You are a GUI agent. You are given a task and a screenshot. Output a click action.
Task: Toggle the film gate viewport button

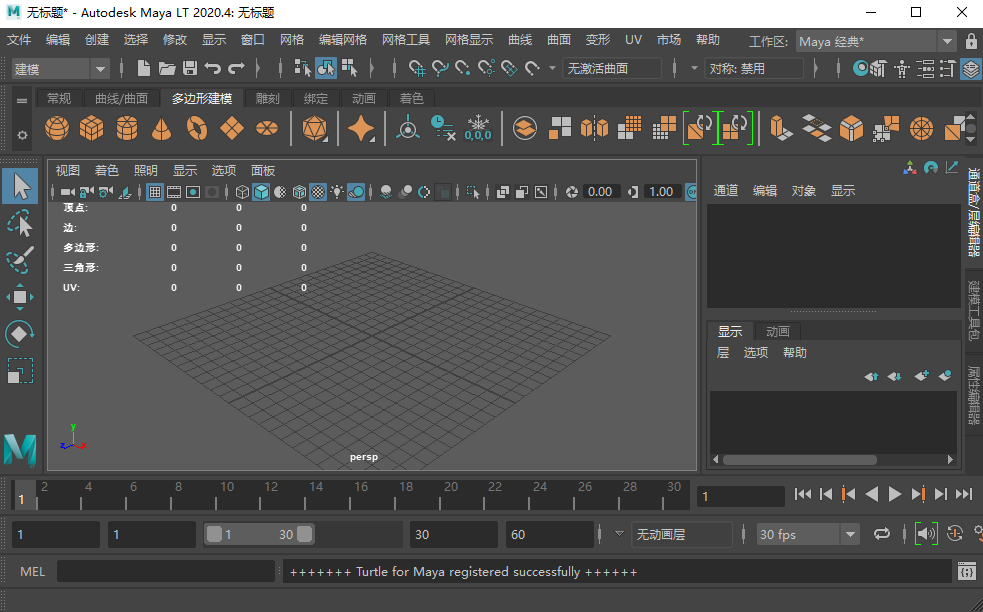coord(174,192)
